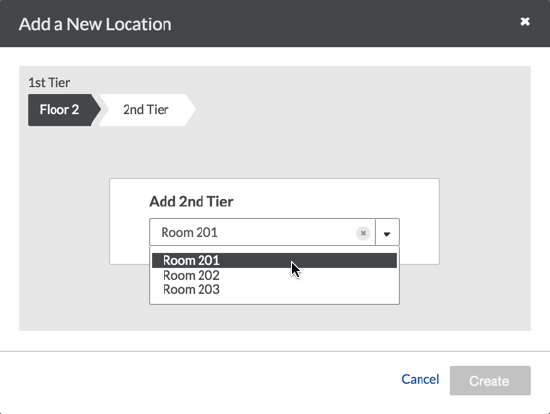The image size is (550, 414).
Task: Click the Add 2nd Tier heading
Action: point(191,202)
